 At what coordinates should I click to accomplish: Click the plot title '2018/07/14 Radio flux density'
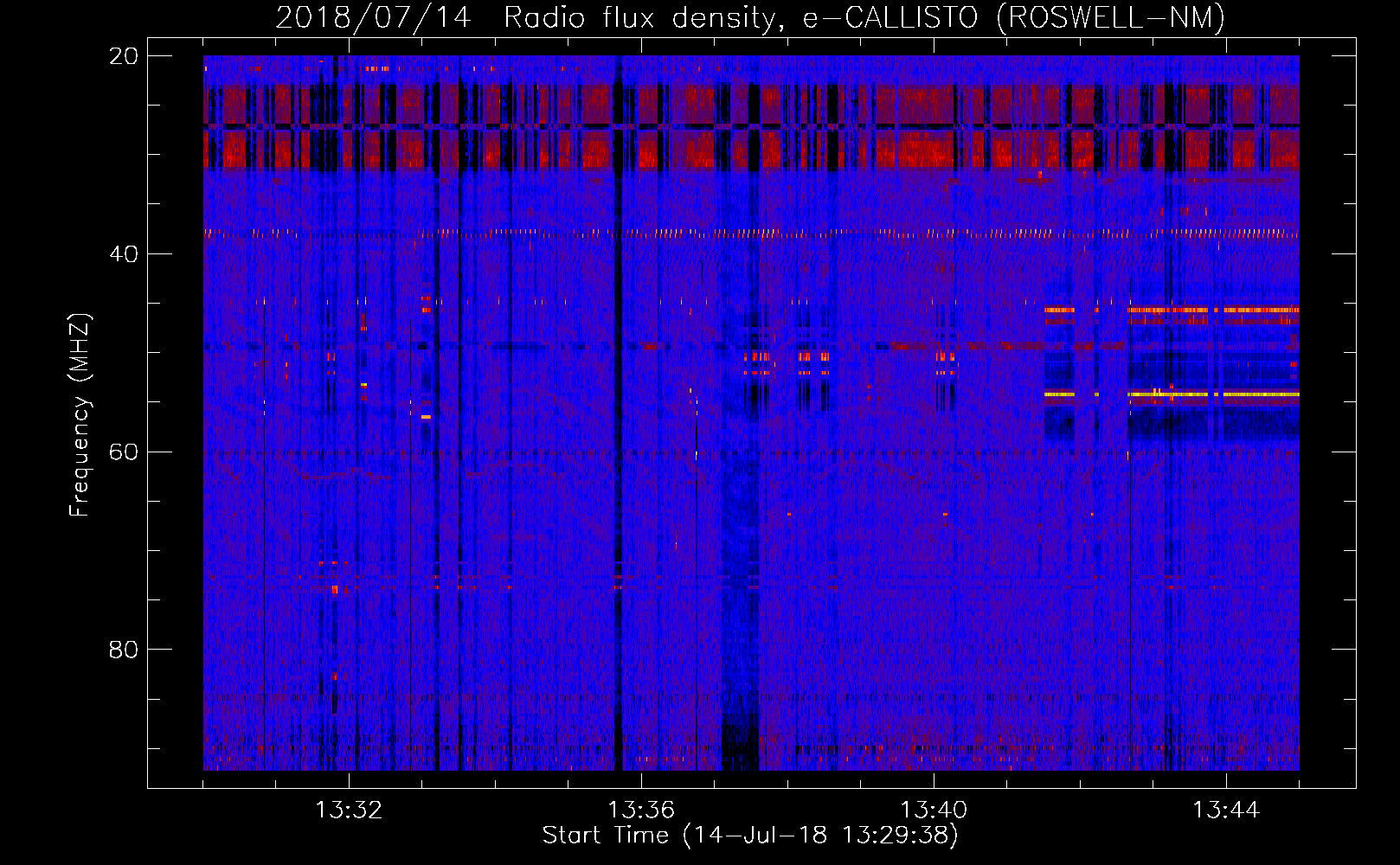(x=750, y=17)
